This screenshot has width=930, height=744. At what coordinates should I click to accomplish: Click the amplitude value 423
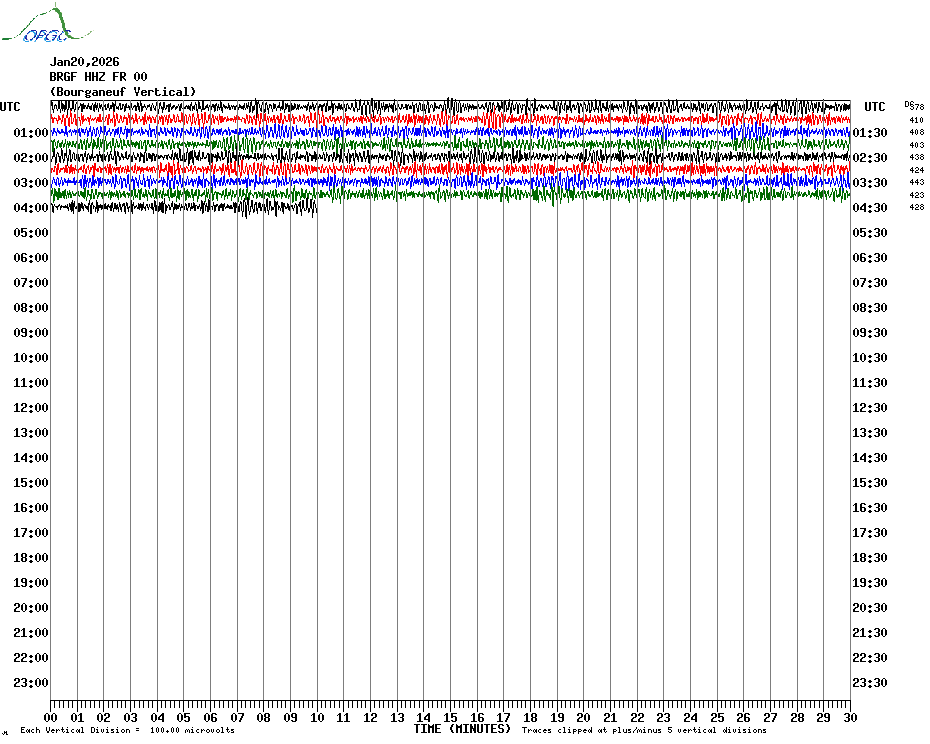pyautogui.click(x=916, y=195)
